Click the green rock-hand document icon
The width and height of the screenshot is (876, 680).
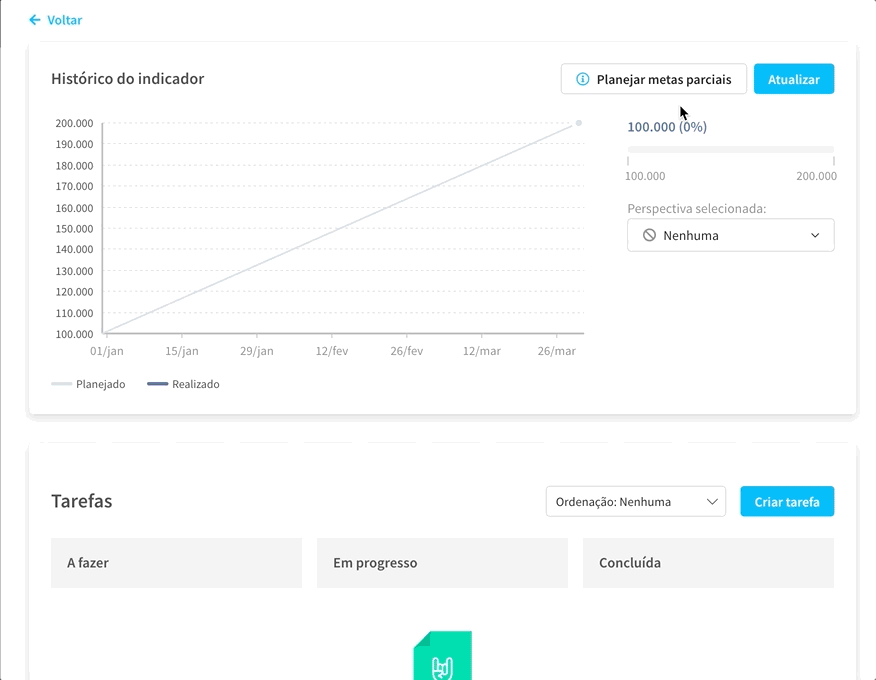(x=441, y=656)
